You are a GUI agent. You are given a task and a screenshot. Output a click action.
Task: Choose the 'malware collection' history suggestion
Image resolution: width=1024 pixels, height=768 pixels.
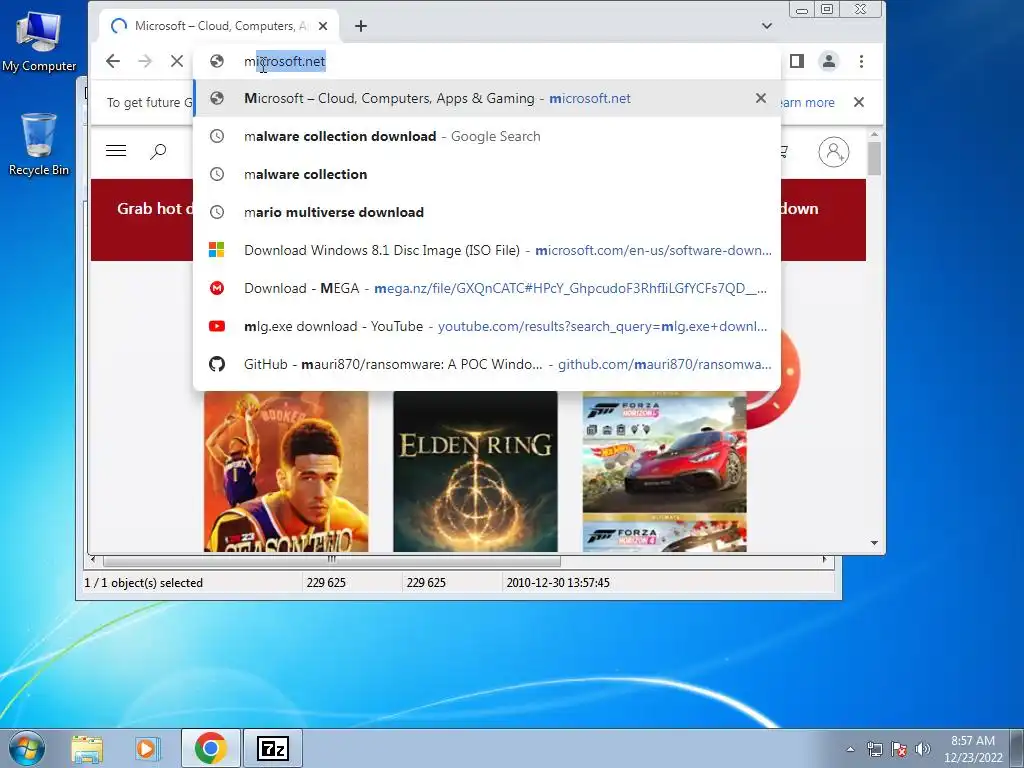point(487,174)
